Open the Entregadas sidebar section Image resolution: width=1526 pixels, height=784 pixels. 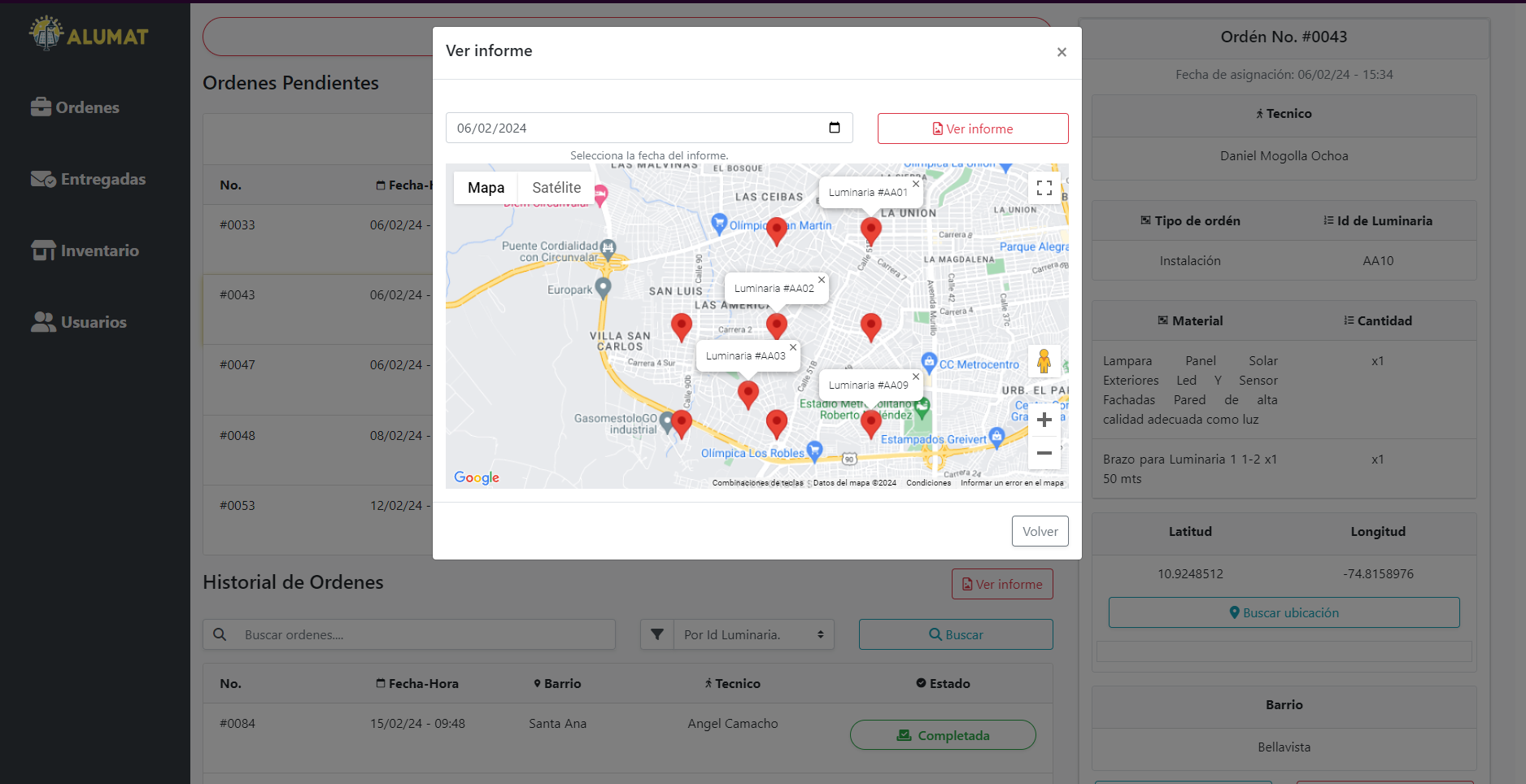88,179
